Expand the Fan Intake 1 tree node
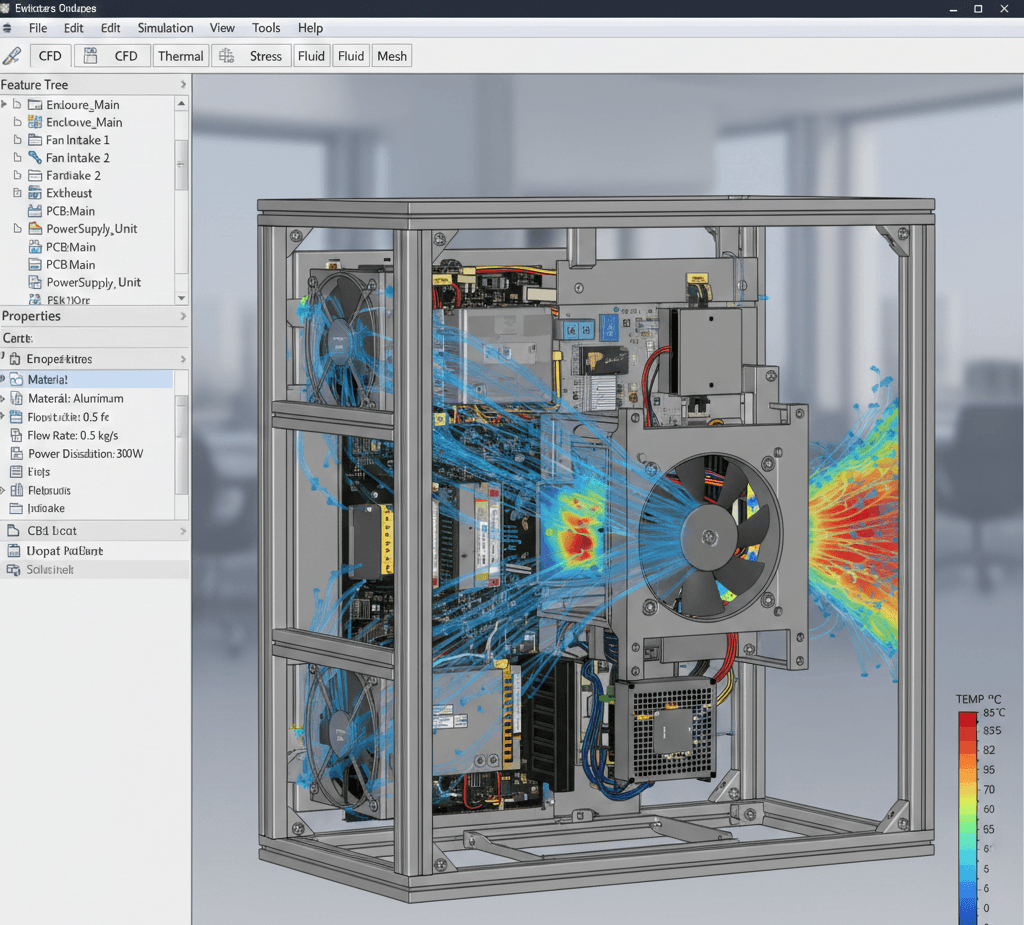Image resolution: width=1024 pixels, height=925 pixels. tap(17, 140)
